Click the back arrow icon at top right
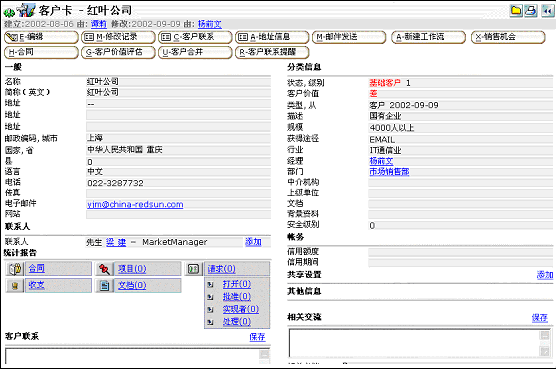The width and height of the screenshot is (556, 369). point(548,11)
